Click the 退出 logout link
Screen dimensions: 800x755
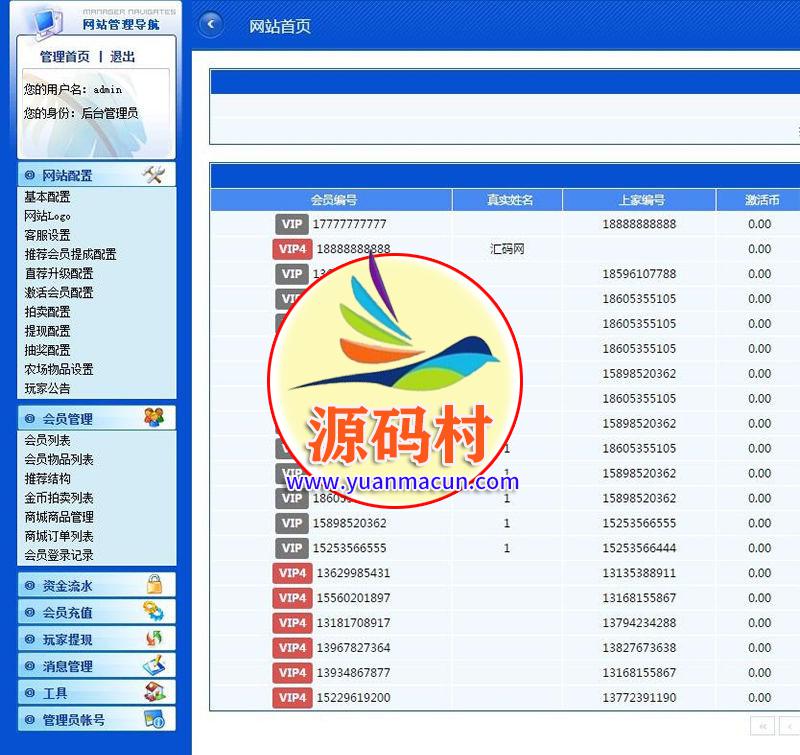point(123,57)
